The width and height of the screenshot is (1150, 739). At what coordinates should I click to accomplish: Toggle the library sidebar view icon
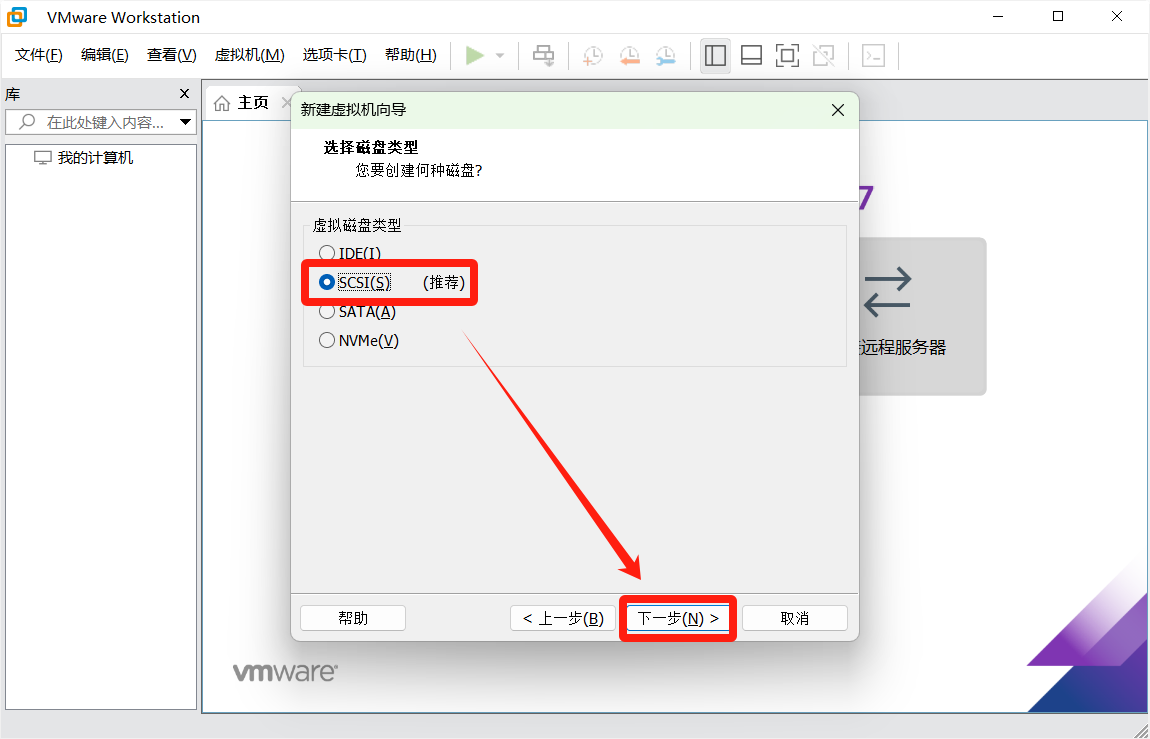715,56
